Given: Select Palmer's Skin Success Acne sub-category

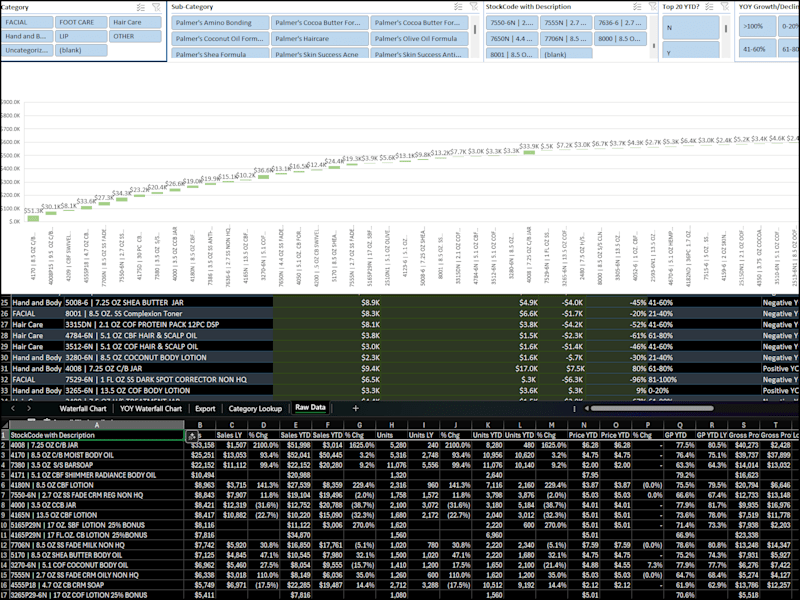Looking at the screenshot, I should (319, 54).
